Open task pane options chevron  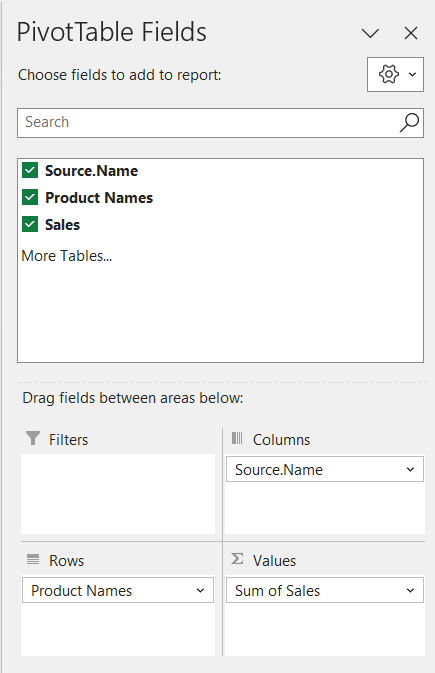pyautogui.click(x=370, y=33)
